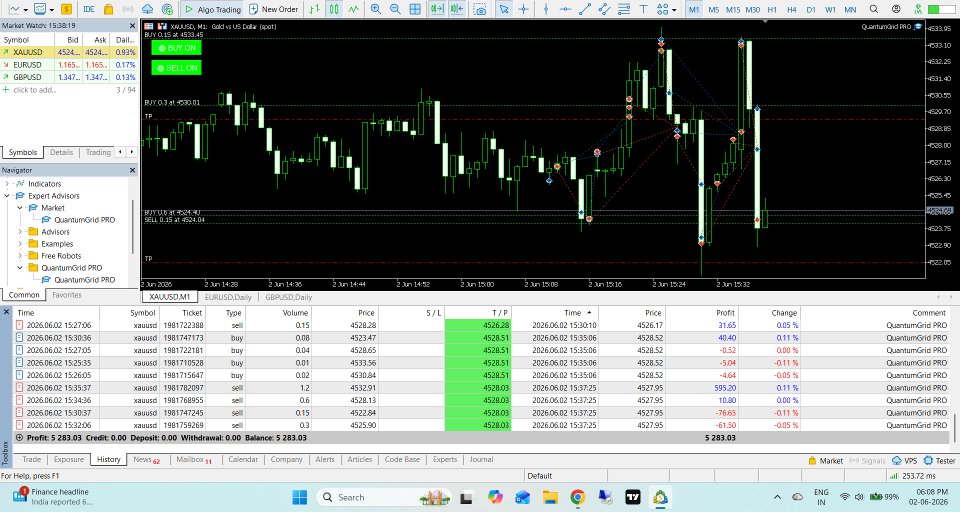
Task: Switch to Details tab in Market Watch
Action: pos(61,152)
